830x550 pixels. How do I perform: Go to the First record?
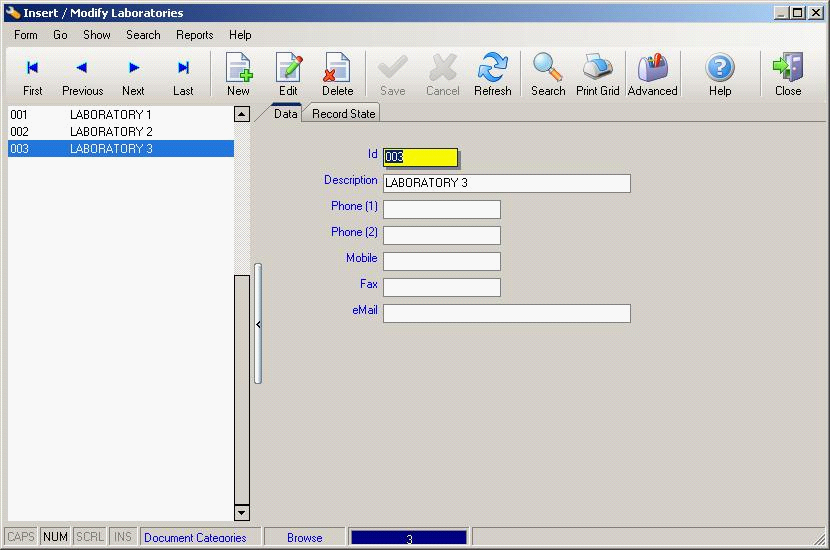coord(32,75)
